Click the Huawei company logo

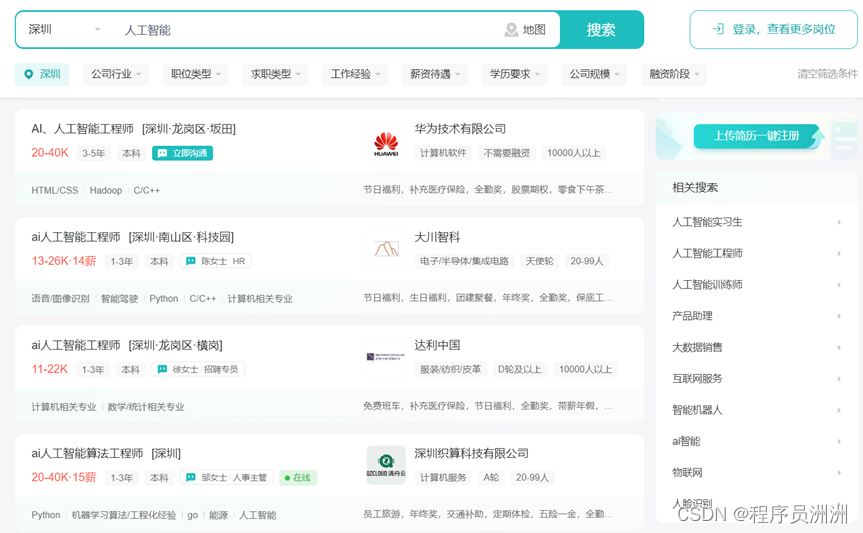coord(386,144)
